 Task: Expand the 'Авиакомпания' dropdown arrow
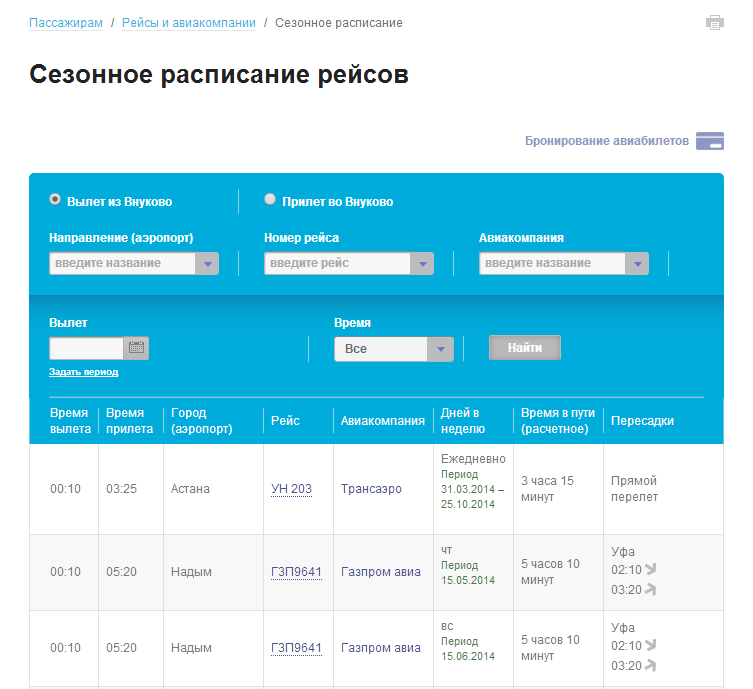coord(637,264)
